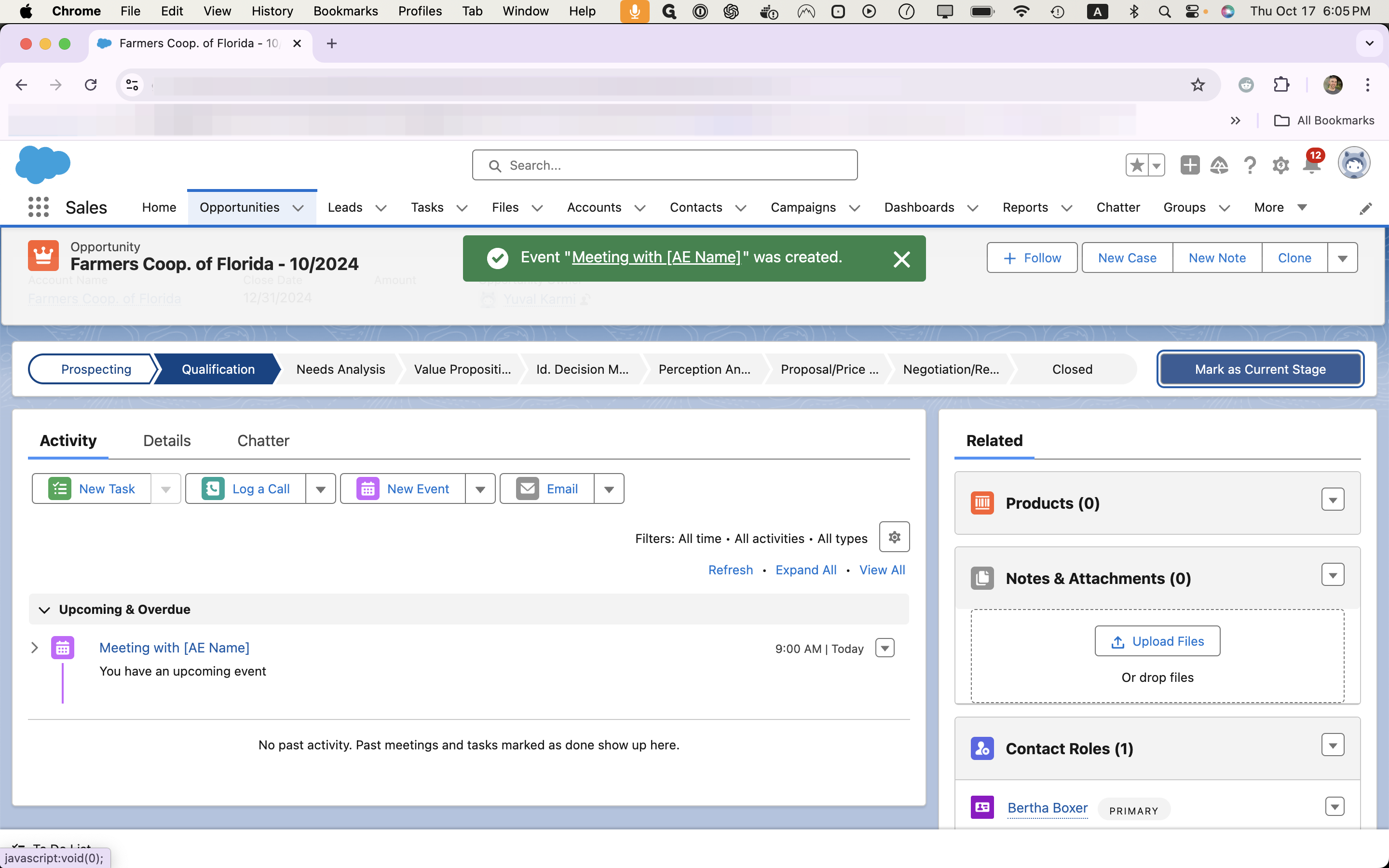Select the Closed stage
This screenshot has width=1389, height=868.
1072,369
